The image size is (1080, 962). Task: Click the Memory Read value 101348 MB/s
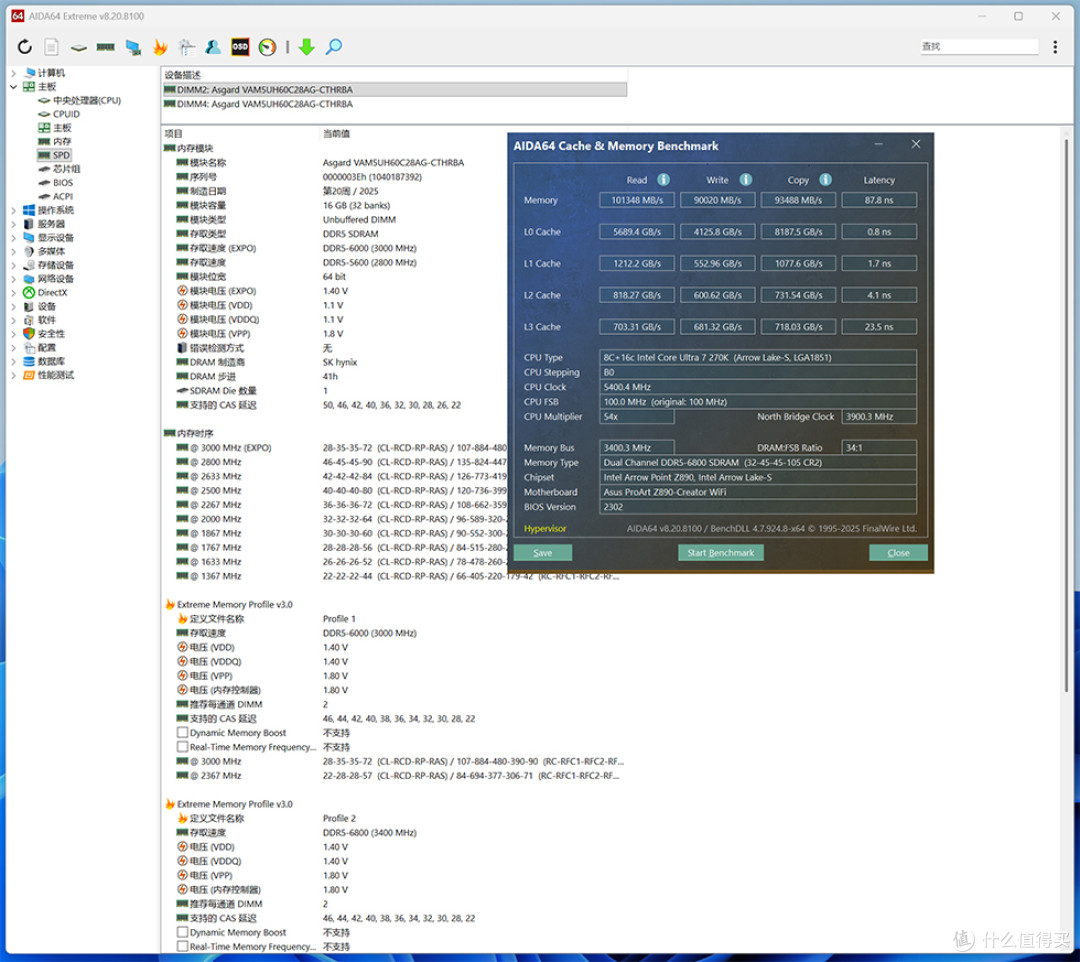click(x=636, y=200)
